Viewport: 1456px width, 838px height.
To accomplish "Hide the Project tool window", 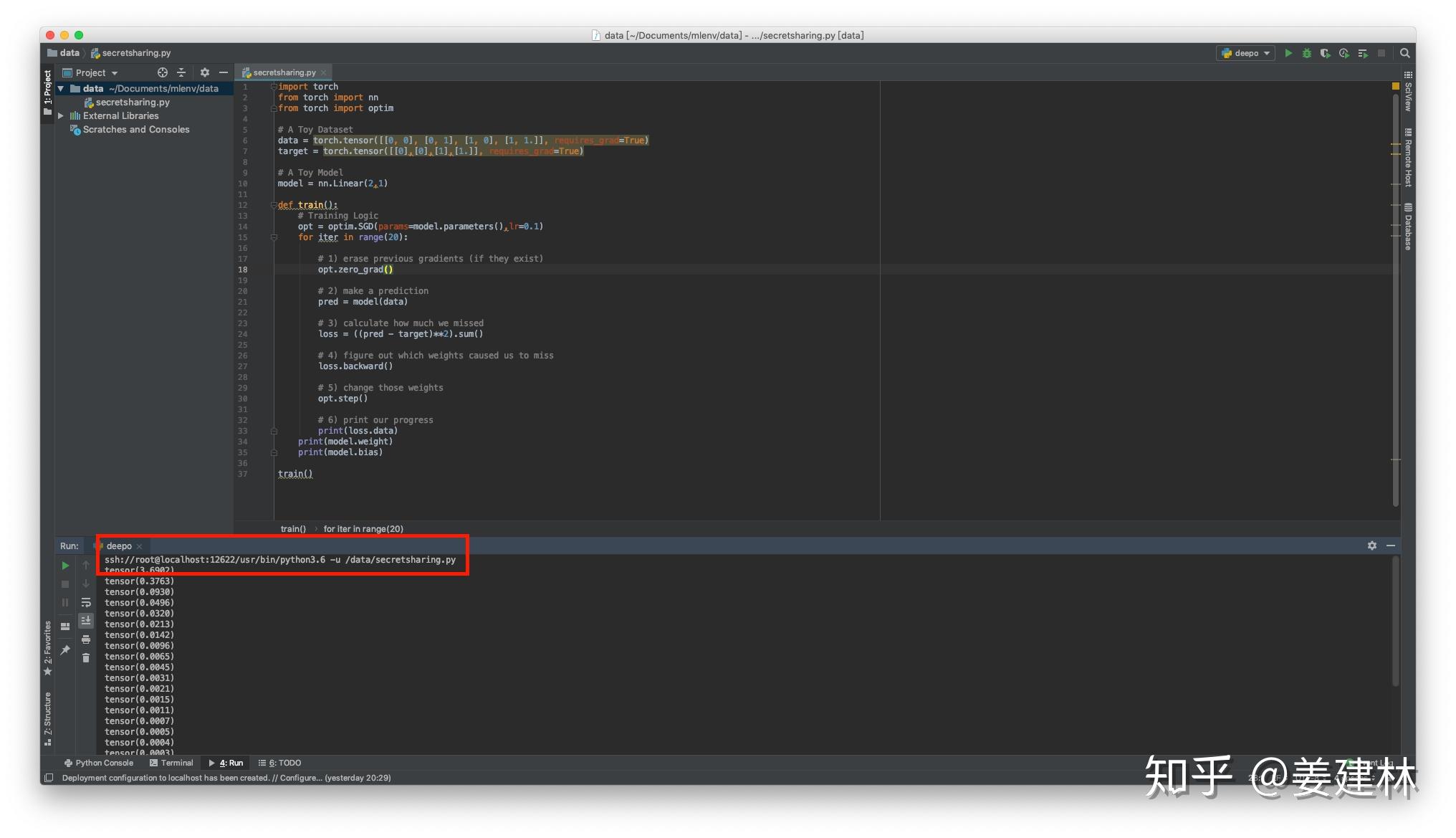I will [224, 72].
